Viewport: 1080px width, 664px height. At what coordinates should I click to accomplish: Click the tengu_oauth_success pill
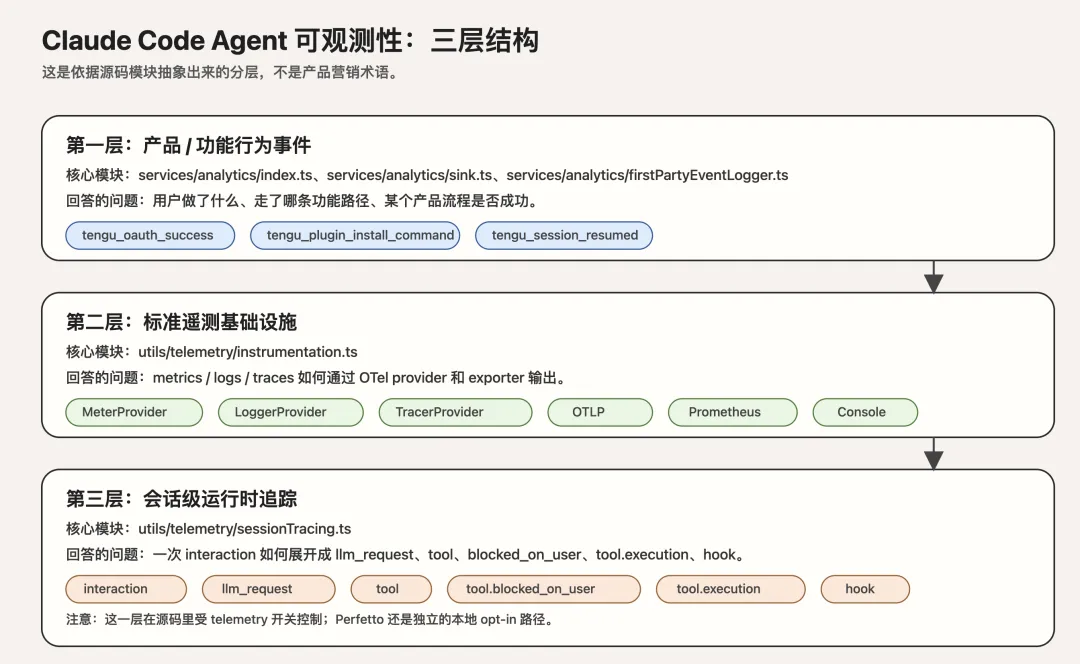(x=150, y=235)
